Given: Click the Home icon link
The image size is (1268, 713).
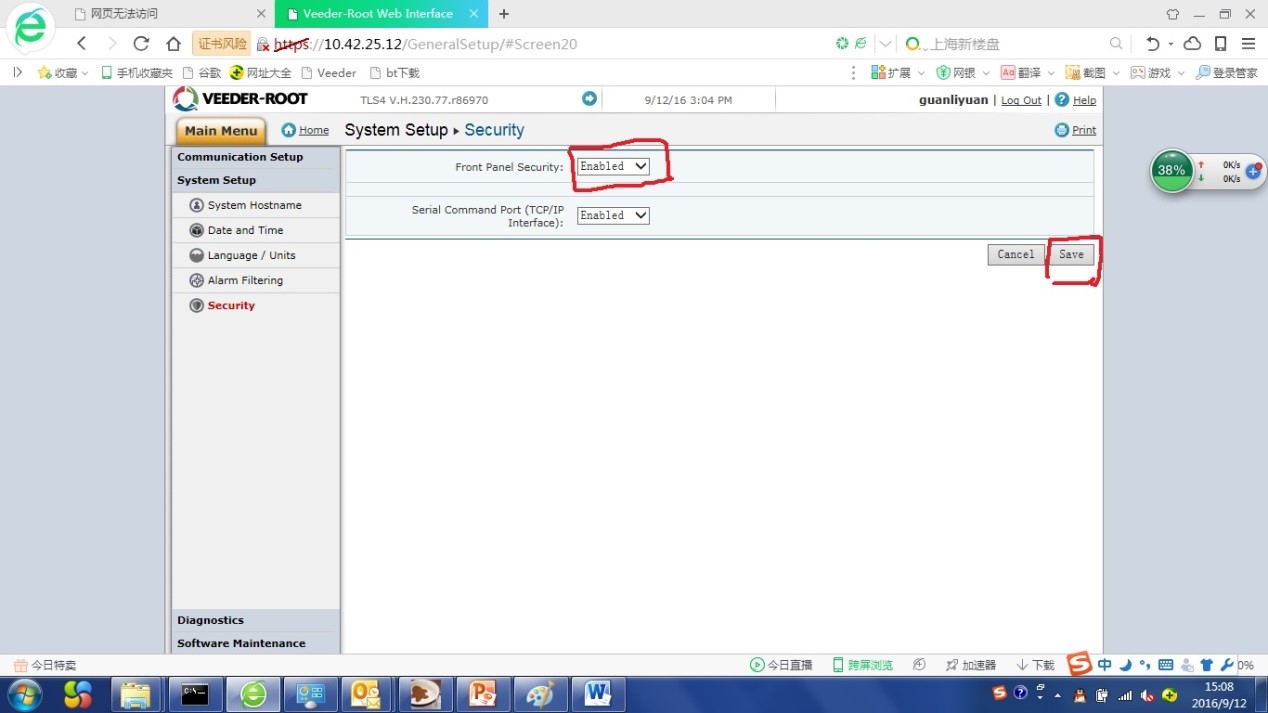Looking at the screenshot, I should tap(289, 130).
